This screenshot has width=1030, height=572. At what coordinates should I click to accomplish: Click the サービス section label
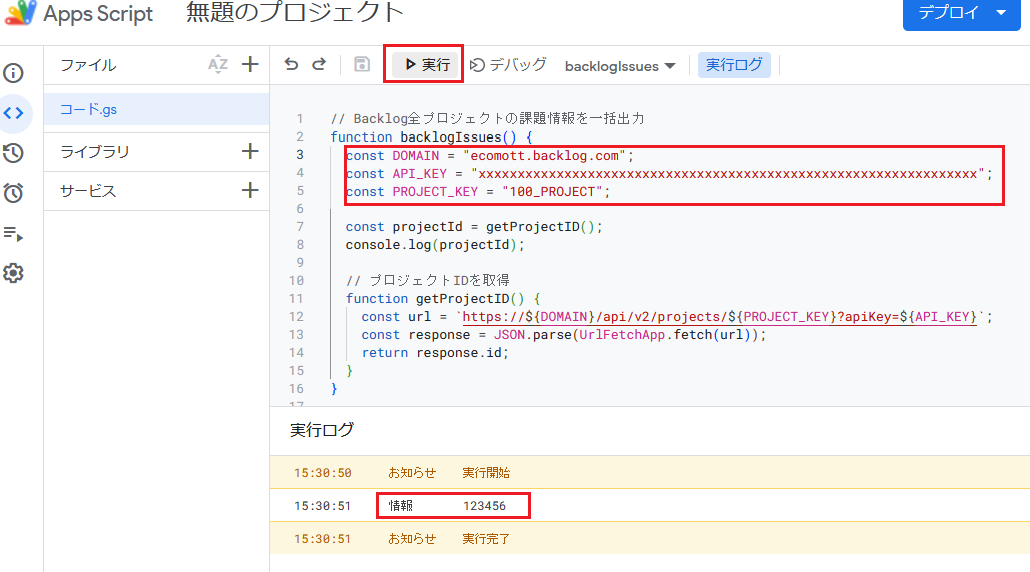(x=88, y=191)
